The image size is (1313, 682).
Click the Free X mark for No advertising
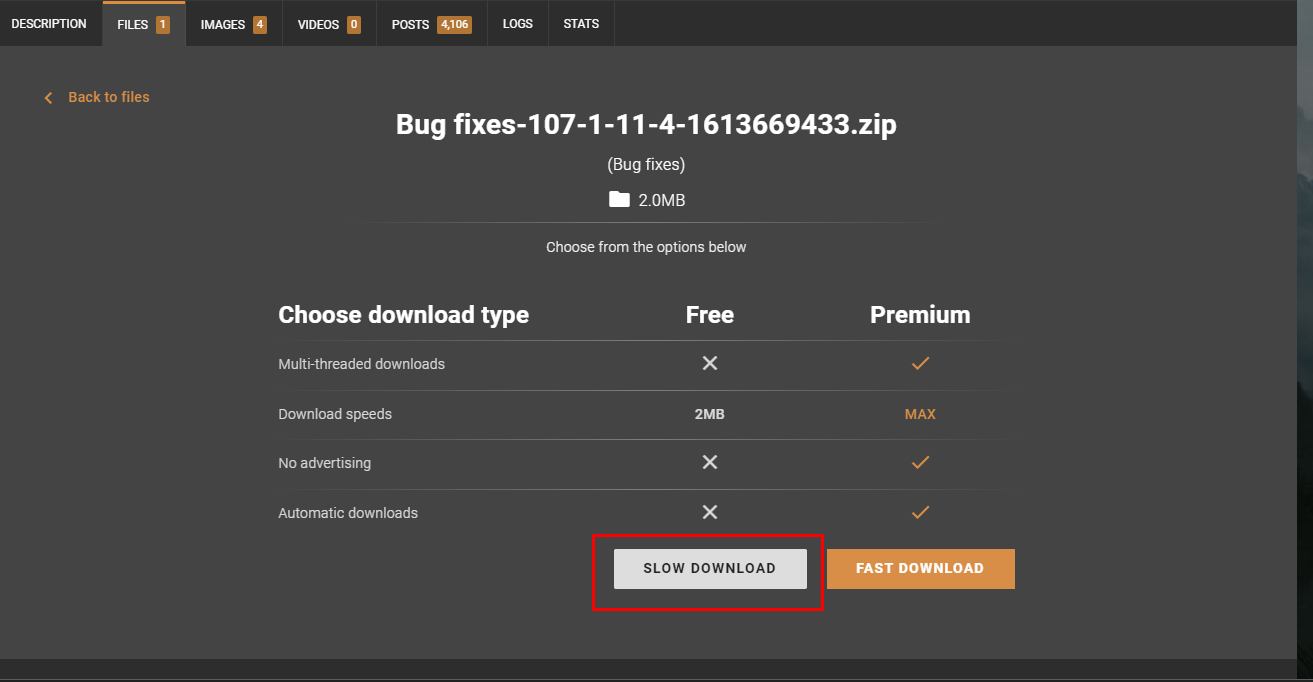(710, 463)
